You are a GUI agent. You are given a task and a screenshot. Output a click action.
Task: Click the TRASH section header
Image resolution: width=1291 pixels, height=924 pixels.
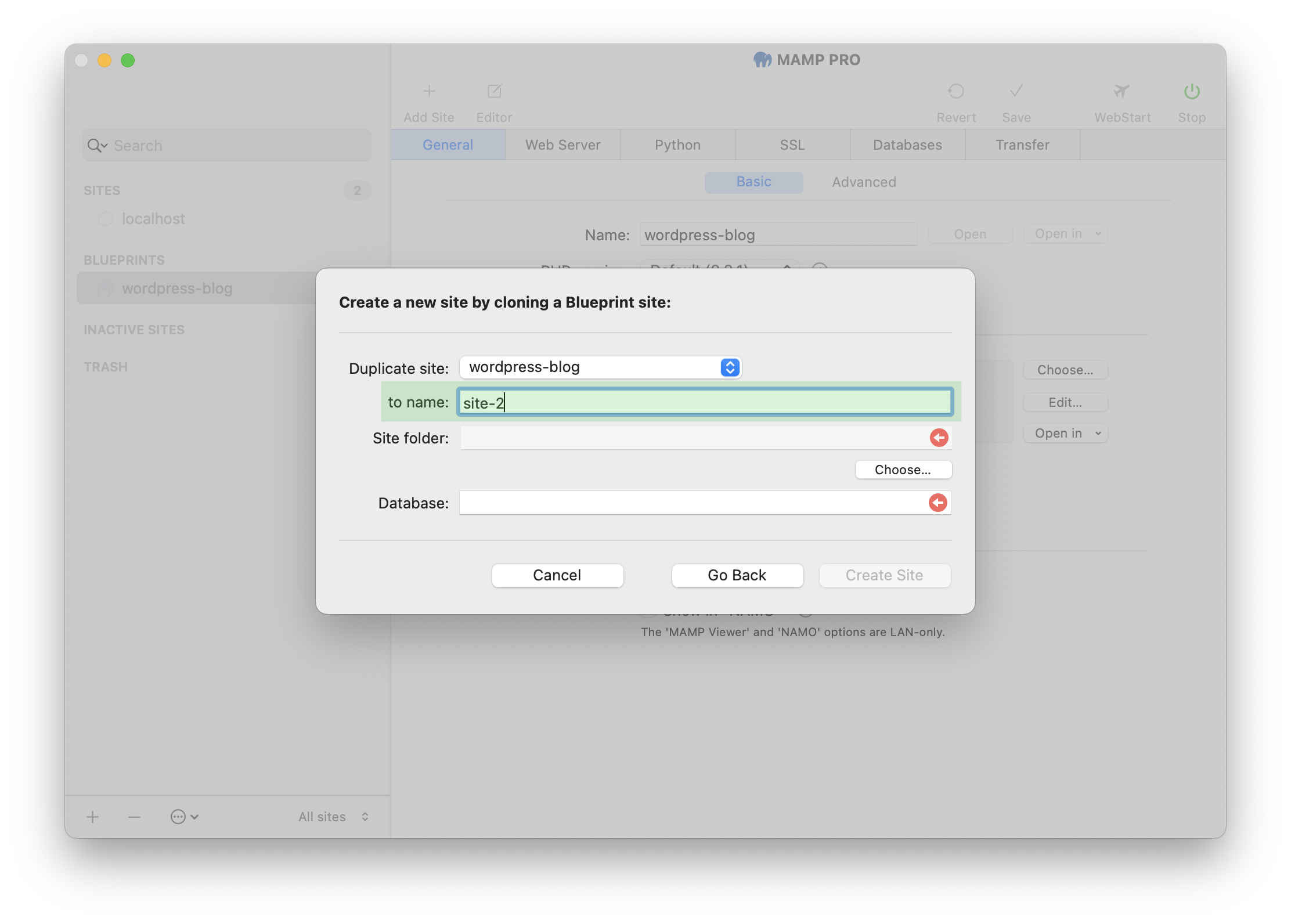pyautogui.click(x=106, y=367)
